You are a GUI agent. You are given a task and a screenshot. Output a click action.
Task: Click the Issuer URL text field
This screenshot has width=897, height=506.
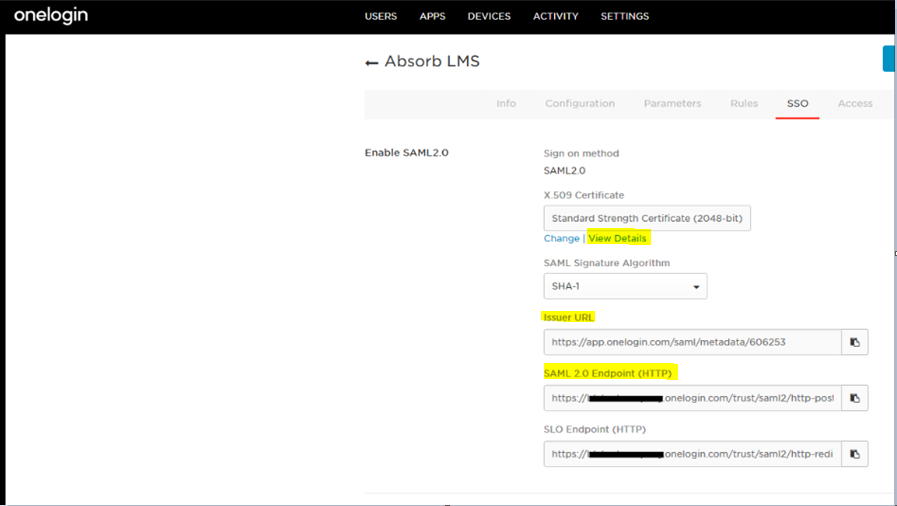(693, 342)
